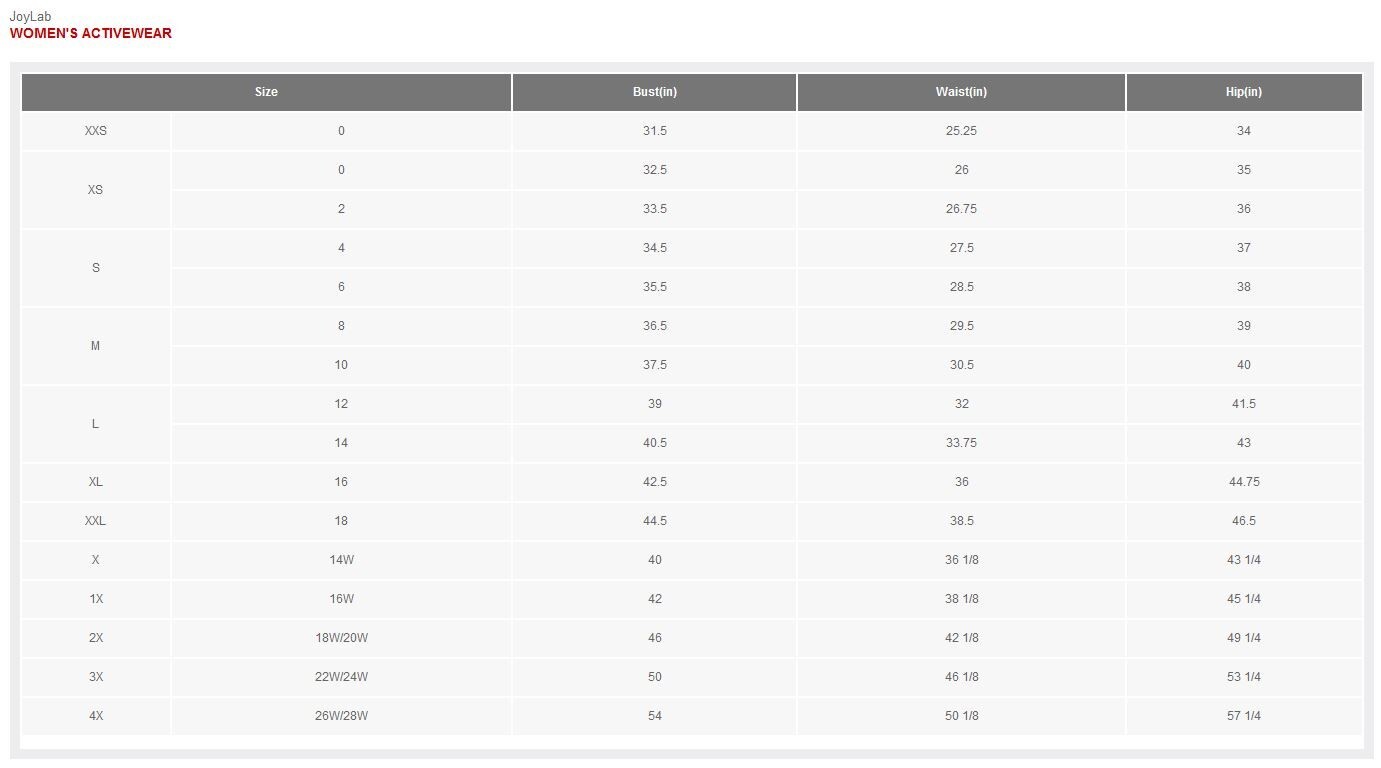Click the 44.75 hip measurement cell

[x=1244, y=482]
